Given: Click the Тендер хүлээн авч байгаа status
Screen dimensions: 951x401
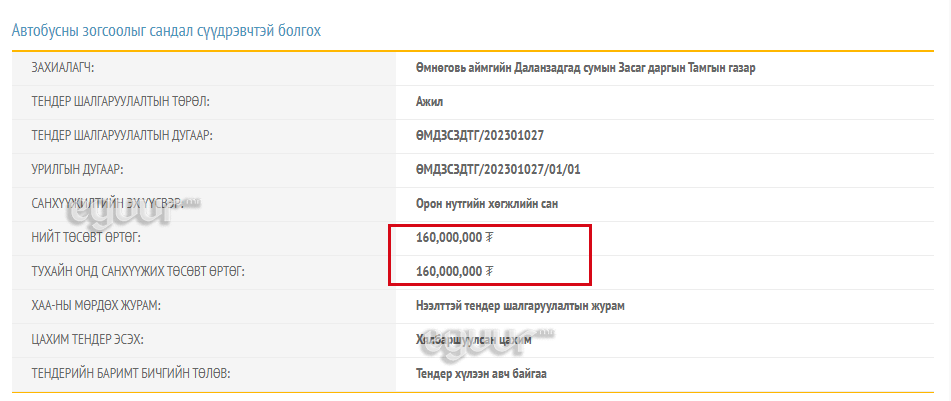Looking at the screenshot, I should point(482,374).
